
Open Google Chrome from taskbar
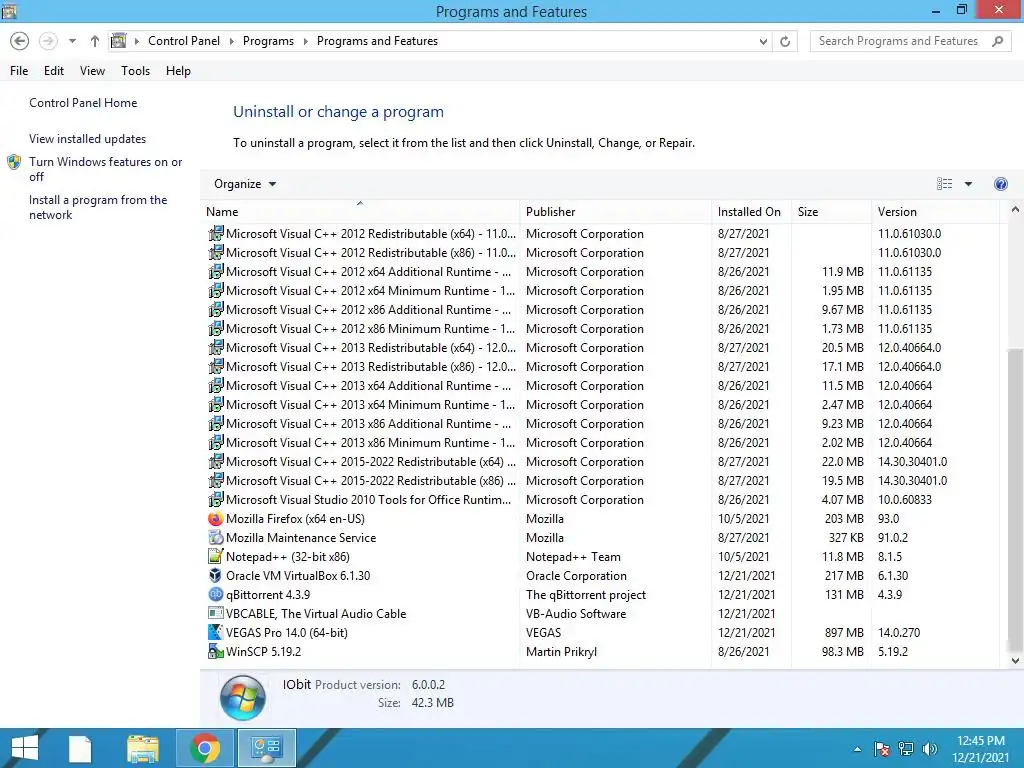pyautogui.click(x=205, y=748)
